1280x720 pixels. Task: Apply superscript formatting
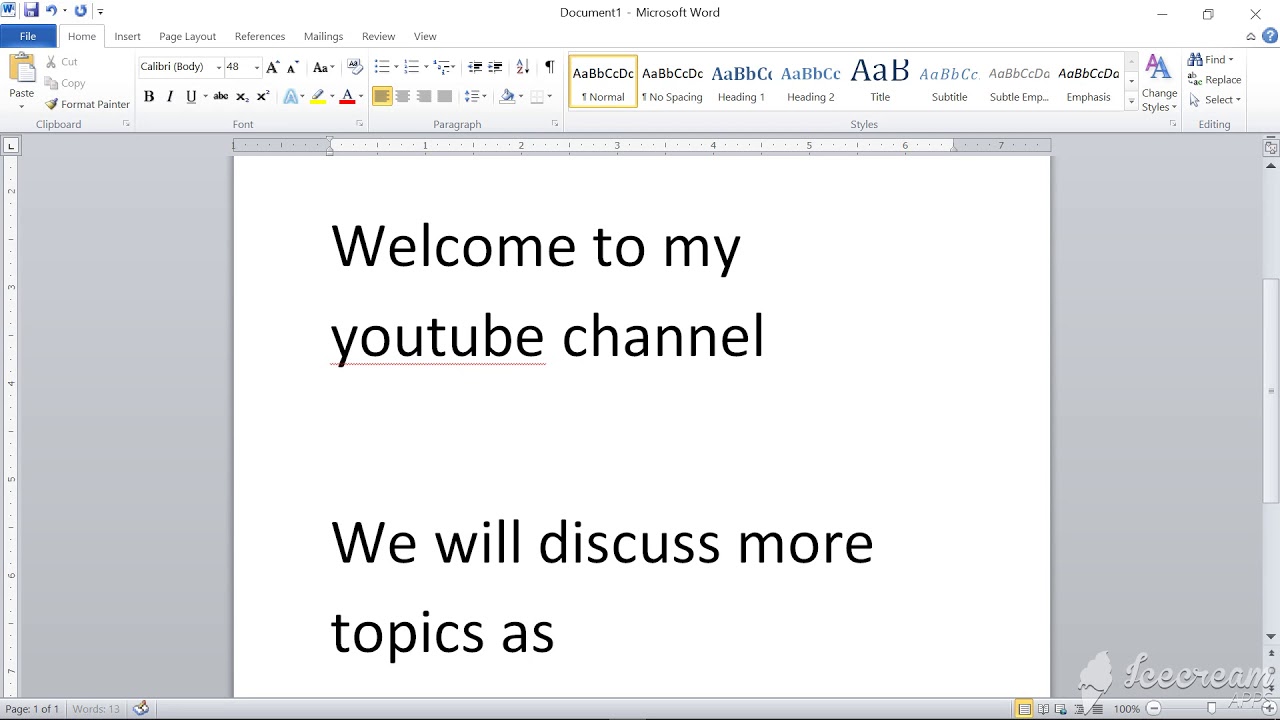click(x=263, y=97)
